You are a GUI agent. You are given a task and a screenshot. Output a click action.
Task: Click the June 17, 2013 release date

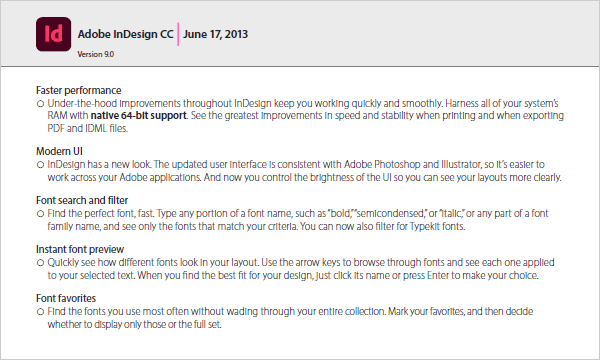click(x=215, y=34)
